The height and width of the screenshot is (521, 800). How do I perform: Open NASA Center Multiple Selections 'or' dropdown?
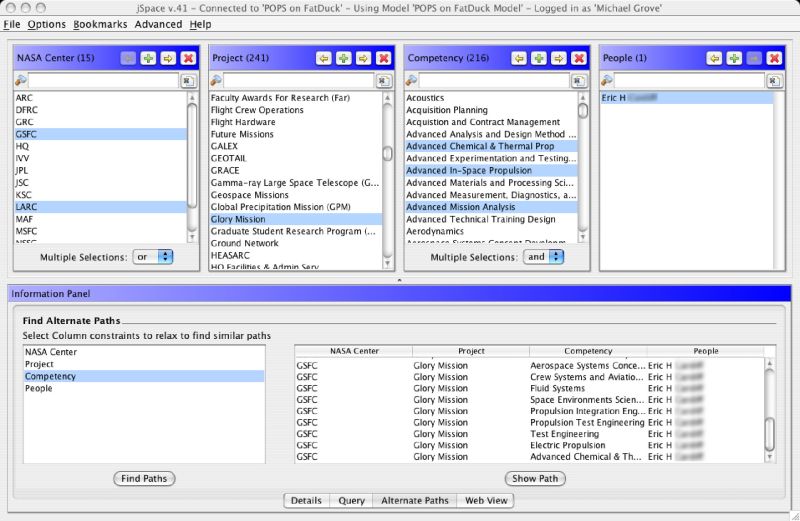[154, 257]
